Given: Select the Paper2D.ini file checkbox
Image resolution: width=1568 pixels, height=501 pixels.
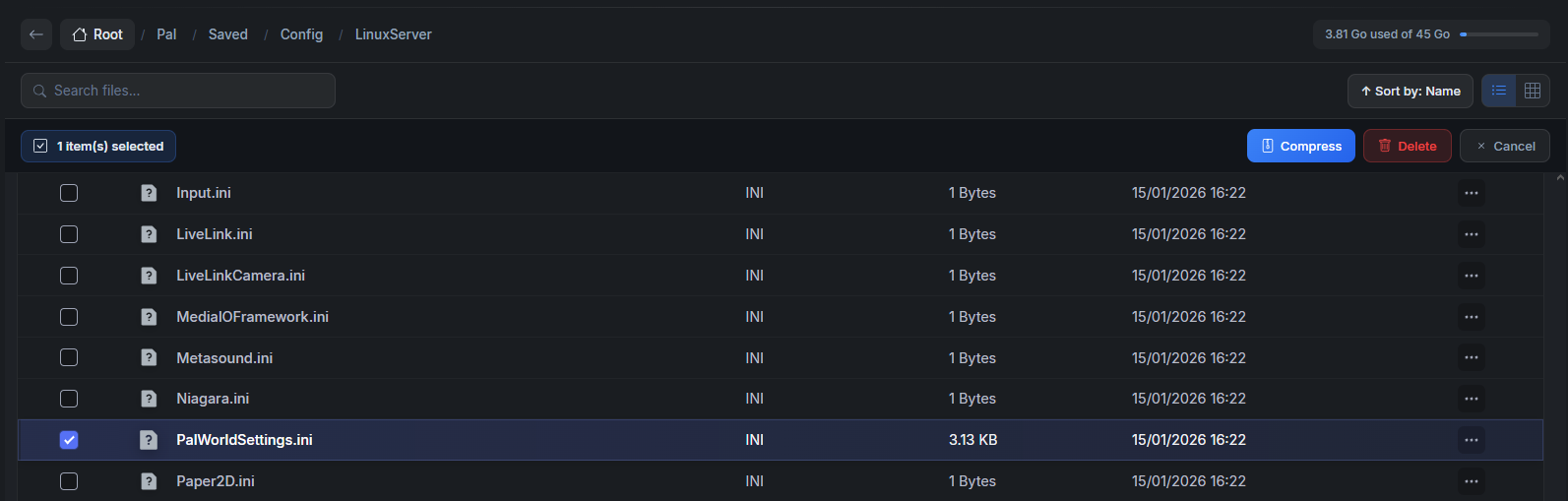Looking at the screenshot, I should [x=69, y=481].
